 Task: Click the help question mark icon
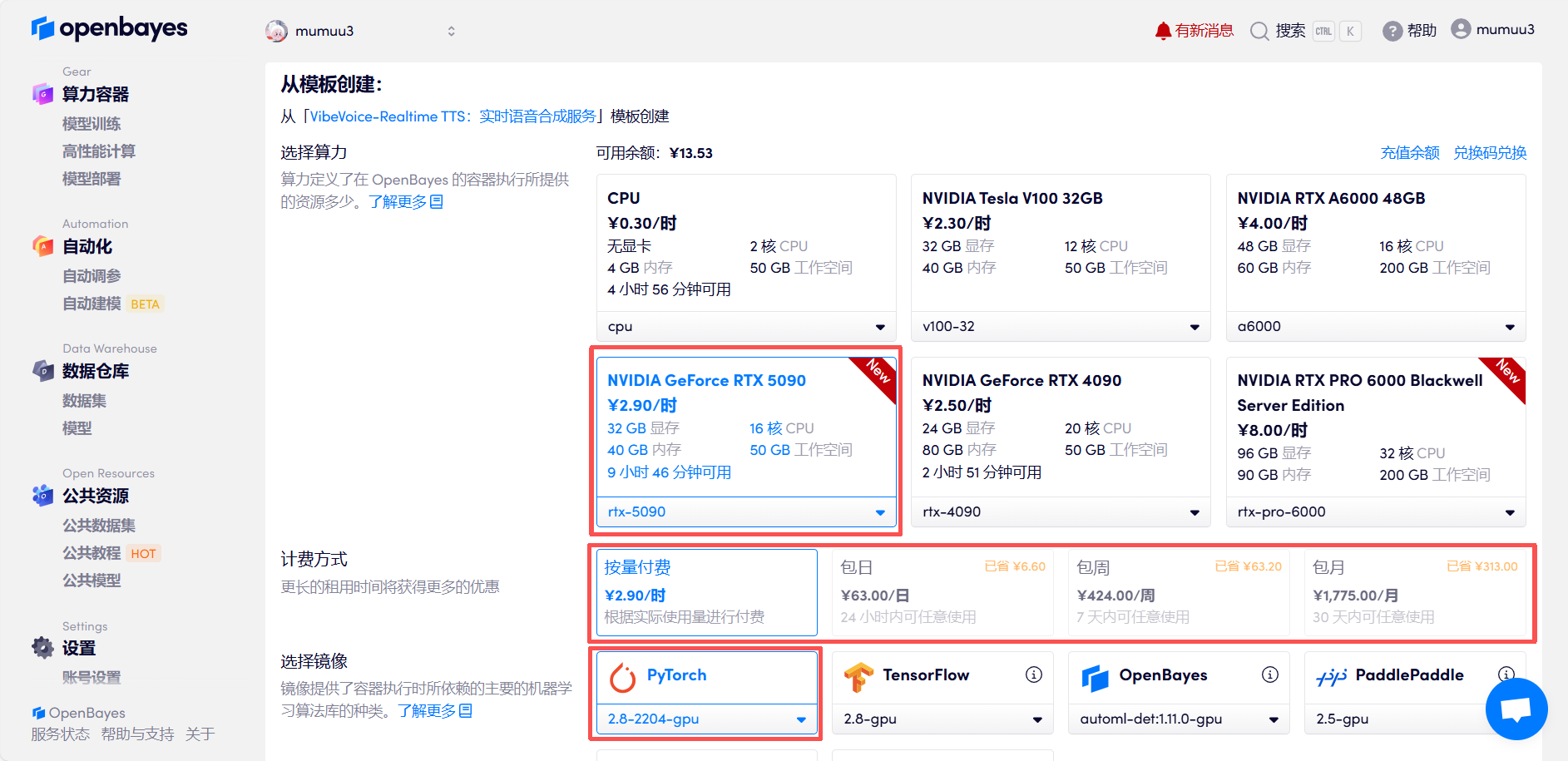pyautogui.click(x=1392, y=31)
